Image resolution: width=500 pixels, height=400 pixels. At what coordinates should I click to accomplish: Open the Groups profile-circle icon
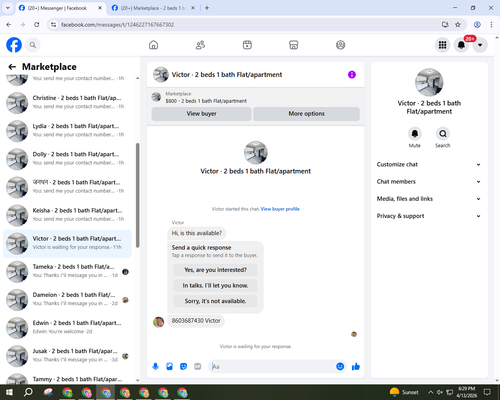click(x=340, y=45)
